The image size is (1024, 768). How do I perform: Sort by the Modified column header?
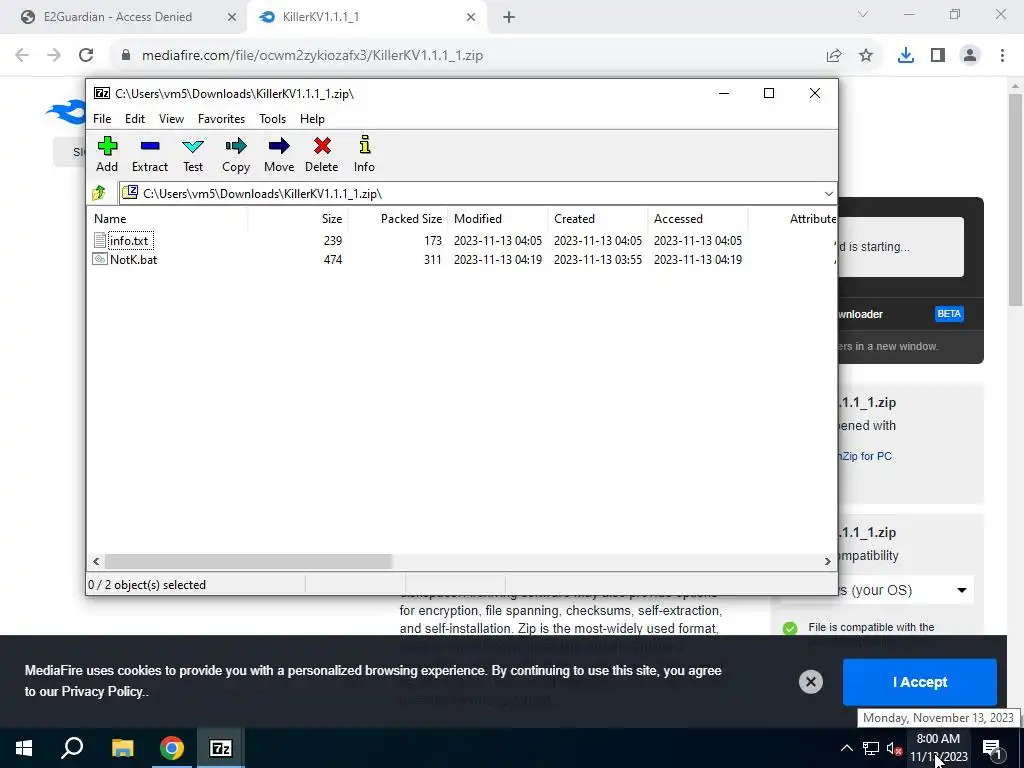point(498,219)
